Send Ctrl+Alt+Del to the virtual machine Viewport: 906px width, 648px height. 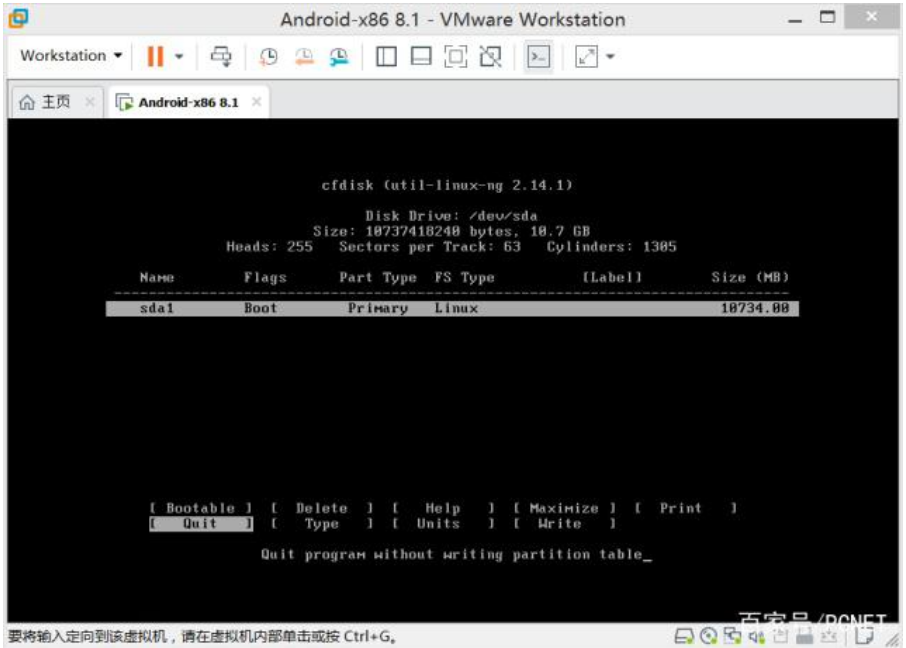click(x=221, y=56)
